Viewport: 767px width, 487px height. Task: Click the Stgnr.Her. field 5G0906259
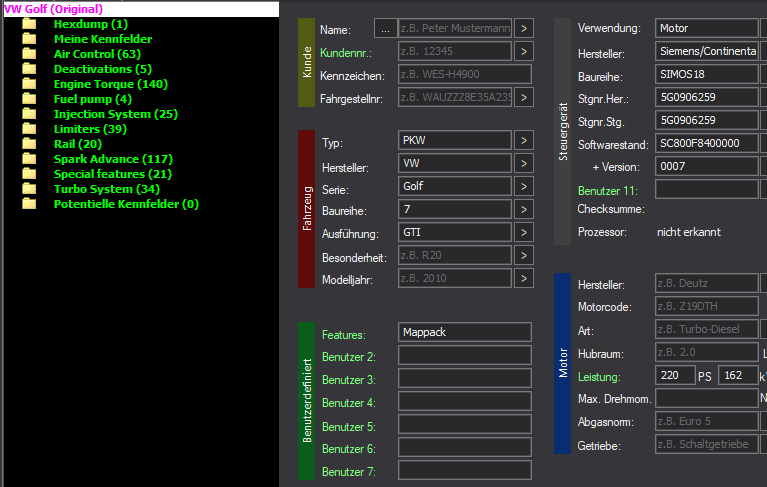tap(707, 97)
